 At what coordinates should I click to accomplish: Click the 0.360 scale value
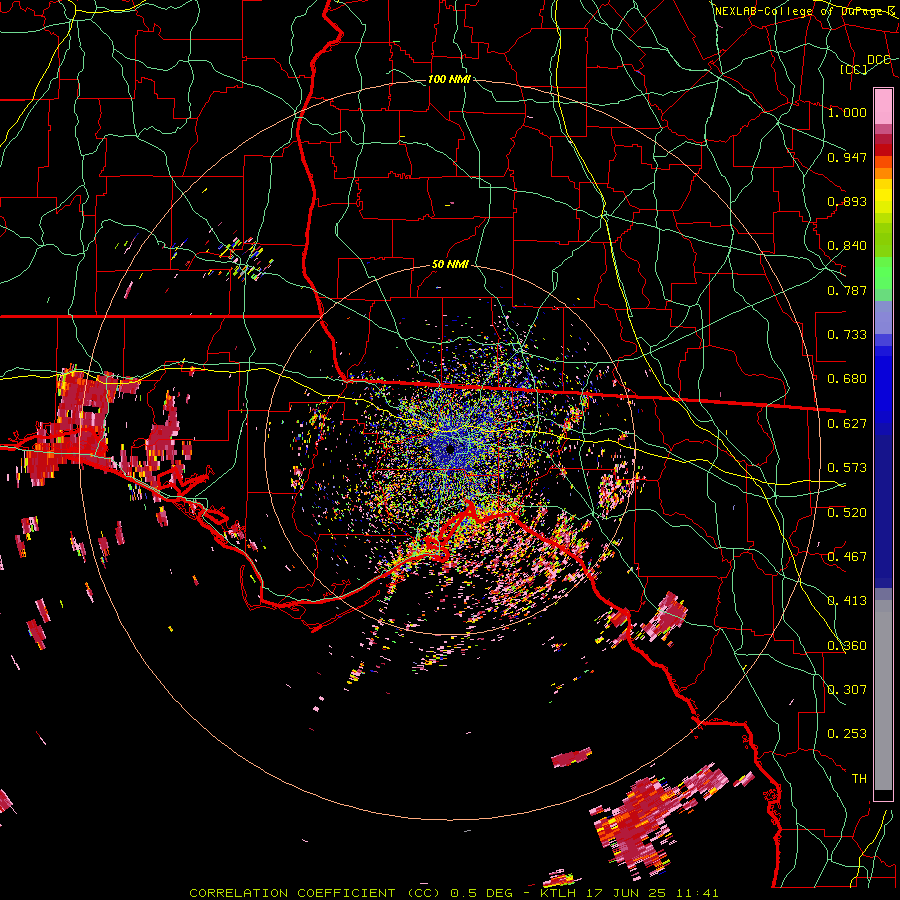(x=847, y=646)
